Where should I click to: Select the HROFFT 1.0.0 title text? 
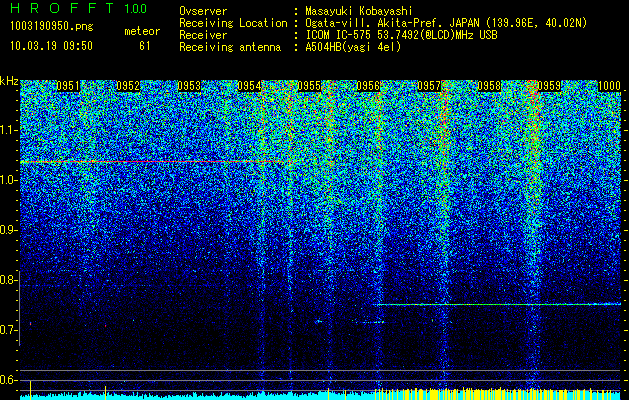coord(78,8)
